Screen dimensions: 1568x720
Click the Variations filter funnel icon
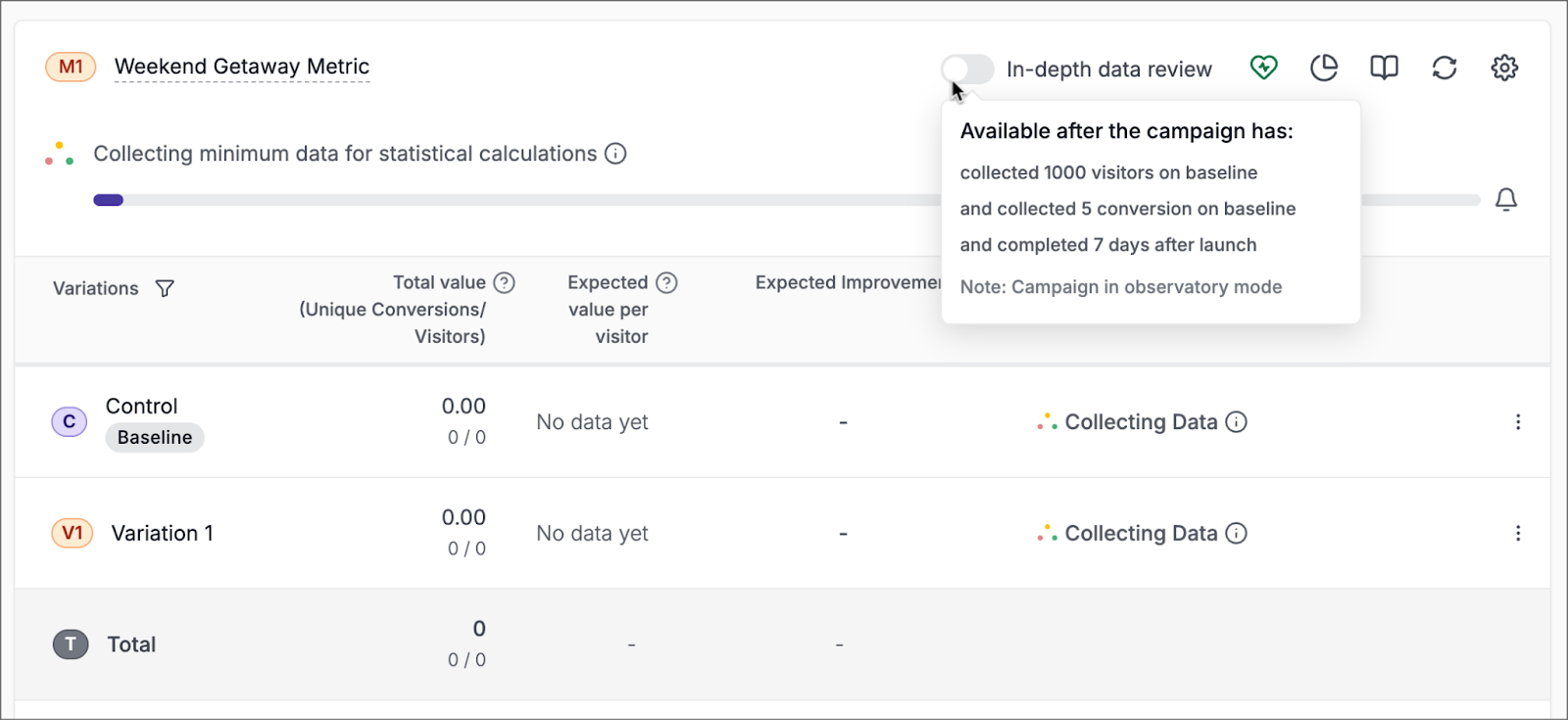(165, 288)
